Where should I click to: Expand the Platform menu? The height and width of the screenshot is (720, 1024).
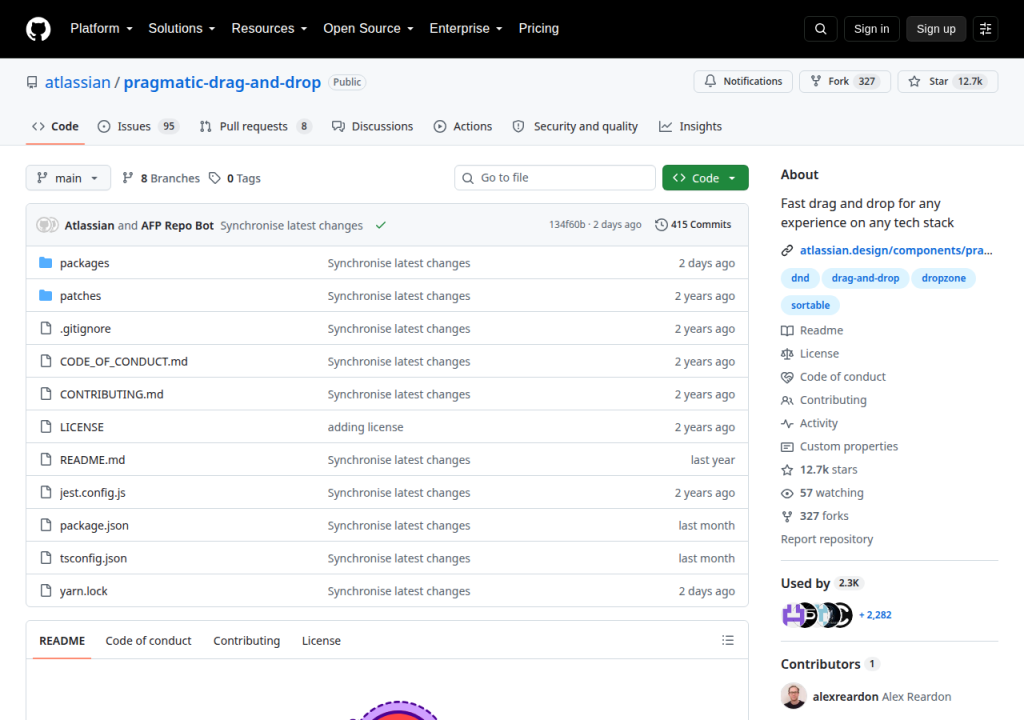click(x=101, y=29)
